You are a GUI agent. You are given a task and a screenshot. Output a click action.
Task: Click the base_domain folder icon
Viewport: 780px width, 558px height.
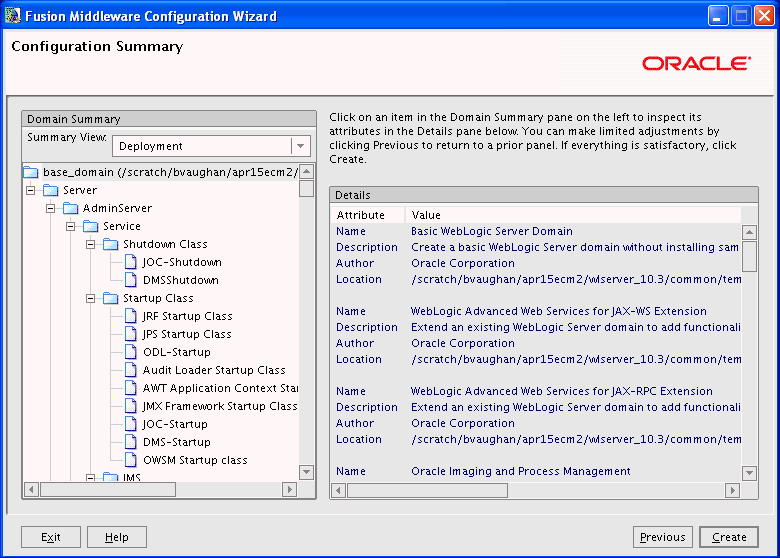tap(31, 173)
